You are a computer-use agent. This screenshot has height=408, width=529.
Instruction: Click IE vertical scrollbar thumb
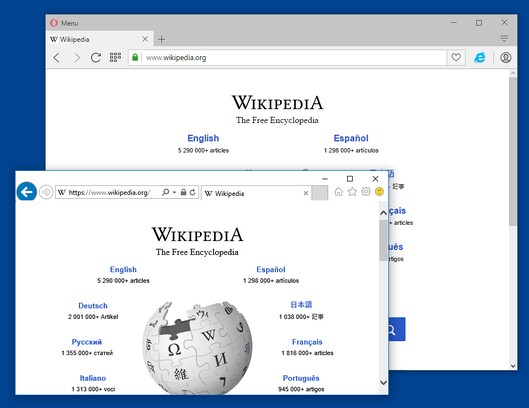(x=383, y=240)
